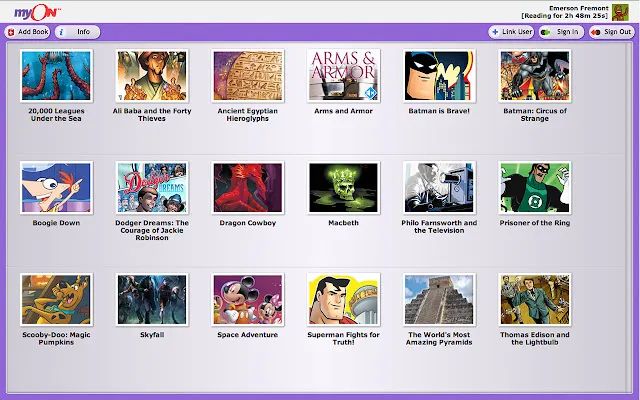Open the Macbeth book cover
The width and height of the screenshot is (640, 400).
[343, 188]
